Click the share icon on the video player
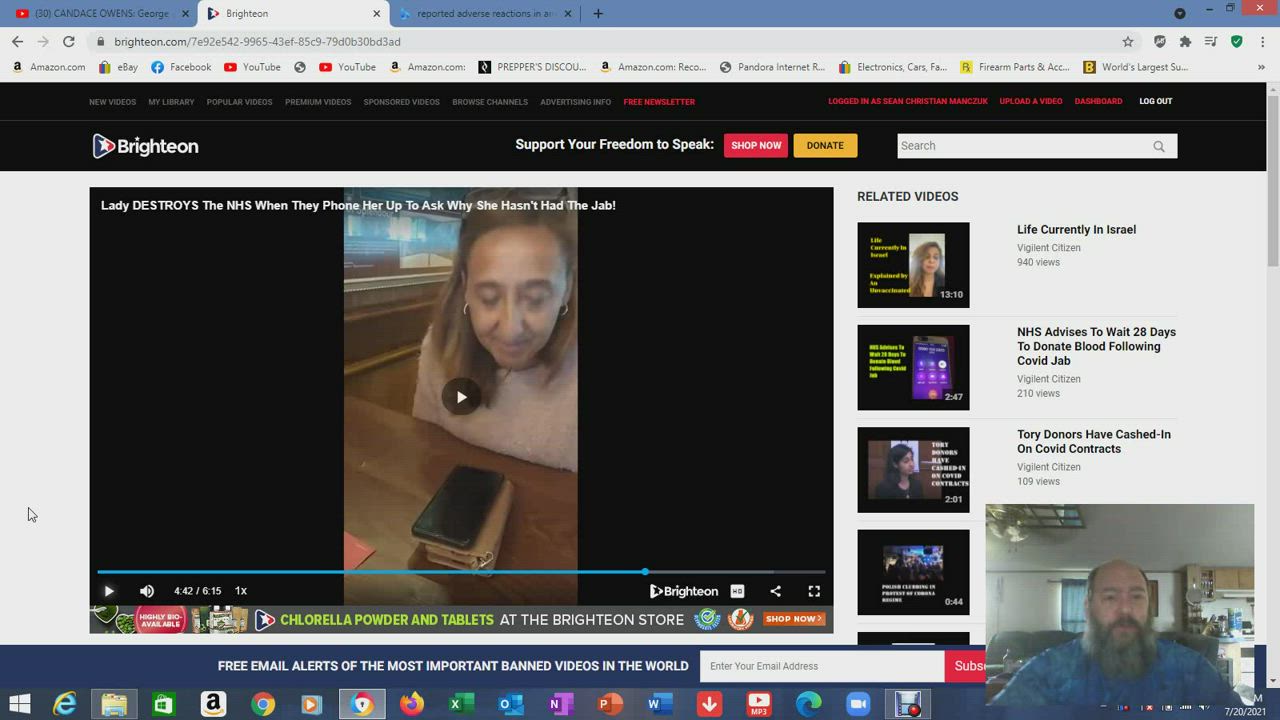 (775, 591)
